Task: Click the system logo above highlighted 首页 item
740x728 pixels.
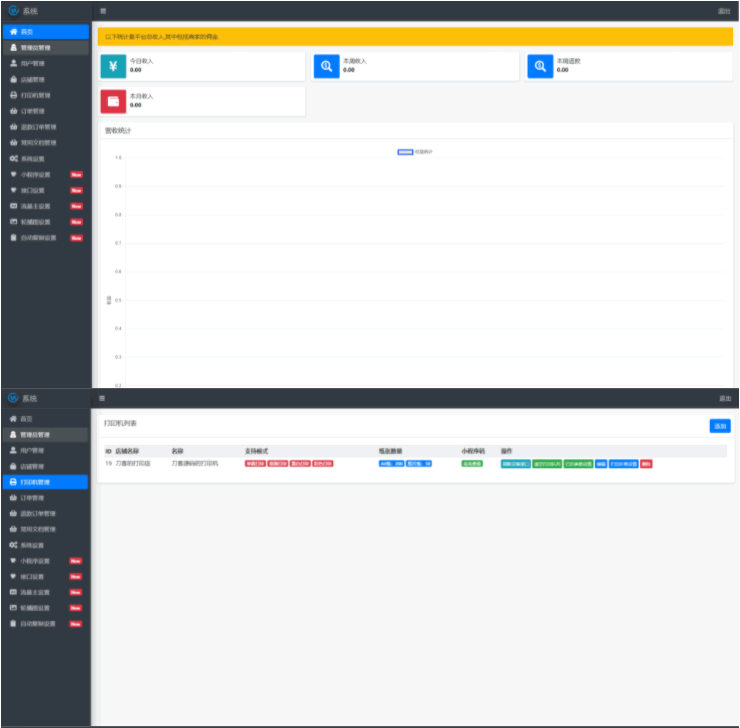Action: tap(13, 11)
